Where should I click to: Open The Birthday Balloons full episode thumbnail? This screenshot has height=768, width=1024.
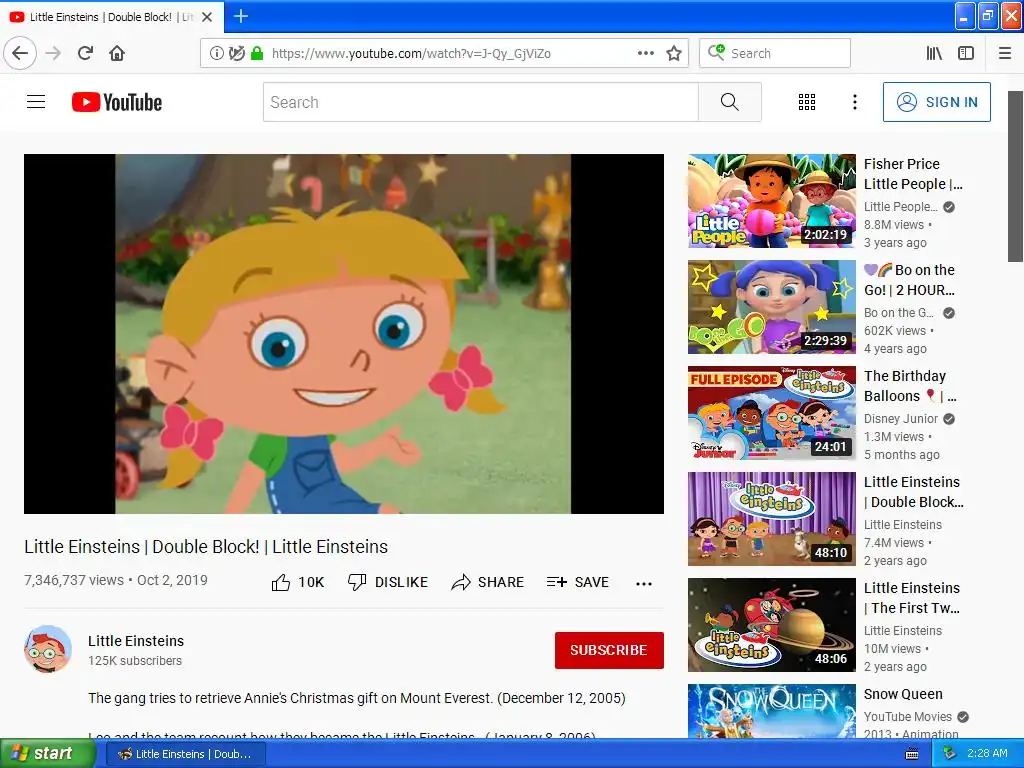click(x=771, y=413)
